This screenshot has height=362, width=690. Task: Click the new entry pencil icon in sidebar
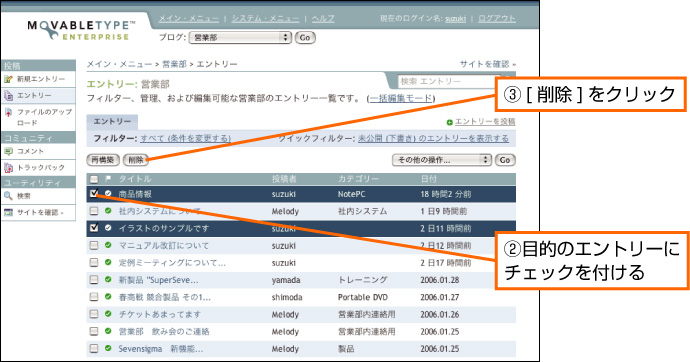[x=8, y=79]
